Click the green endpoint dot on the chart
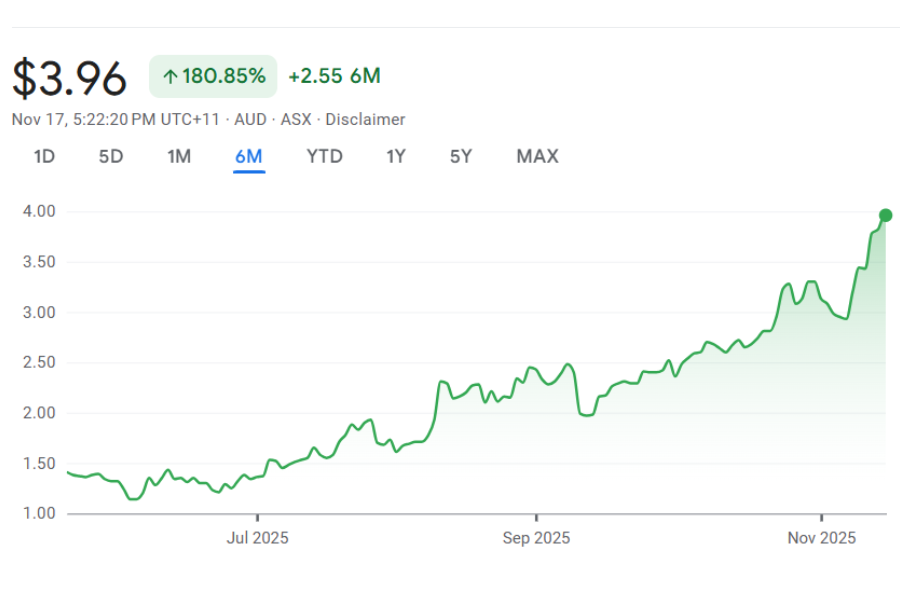Viewport: 900px width, 600px height. 885,215
